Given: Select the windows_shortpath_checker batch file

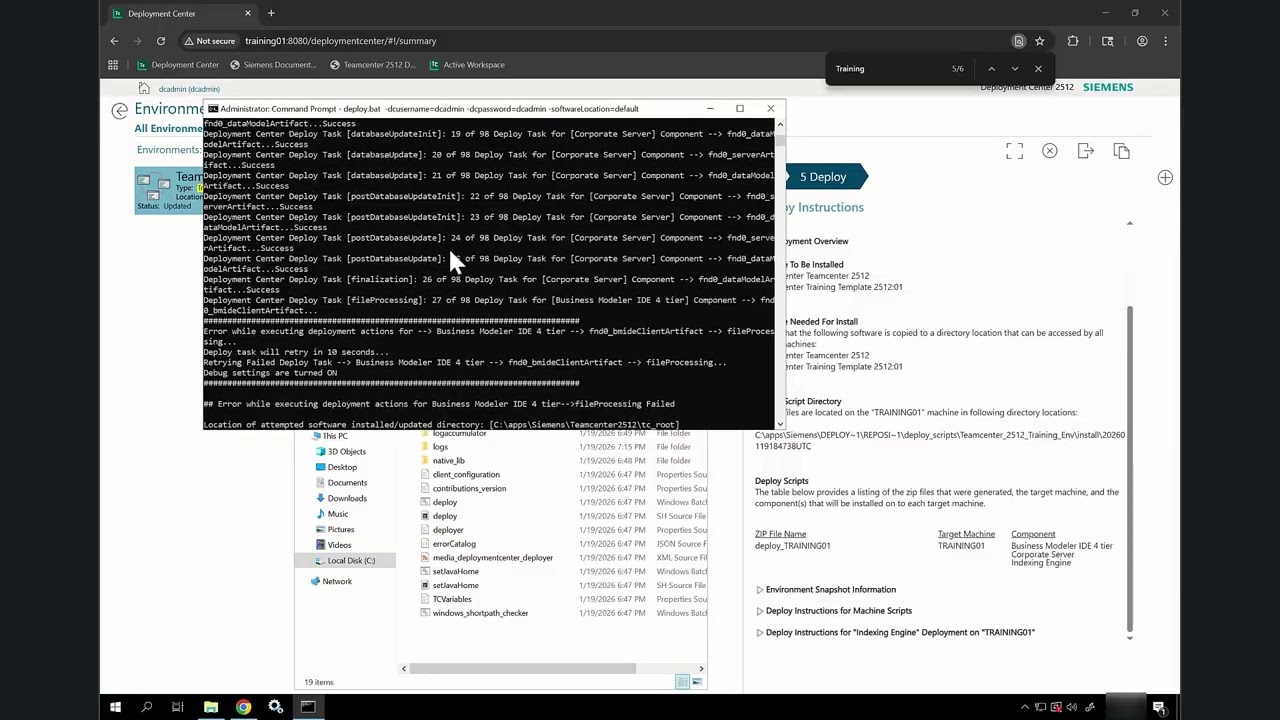Looking at the screenshot, I should tap(480, 613).
